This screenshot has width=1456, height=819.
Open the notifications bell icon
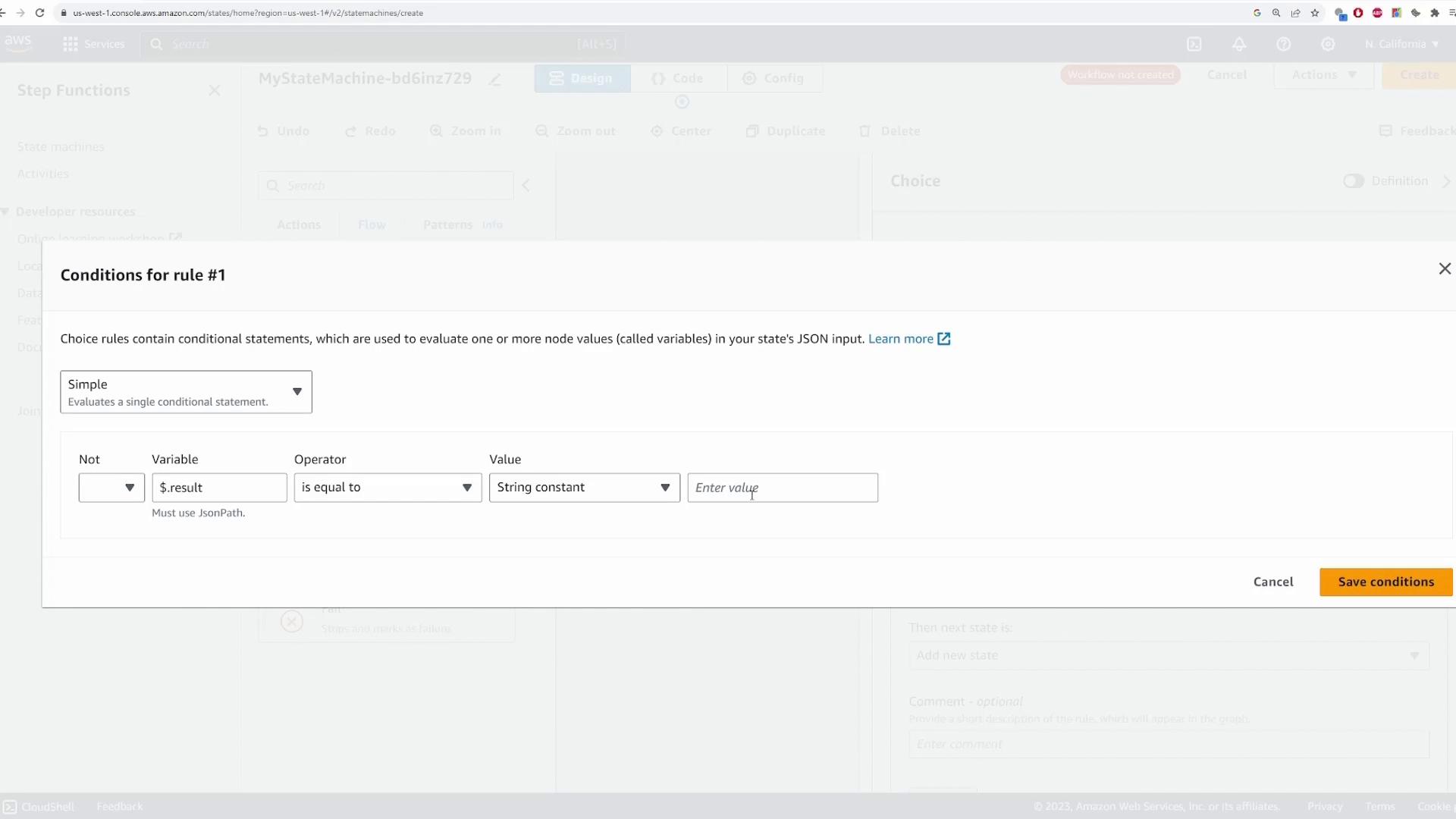[x=1238, y=44]
